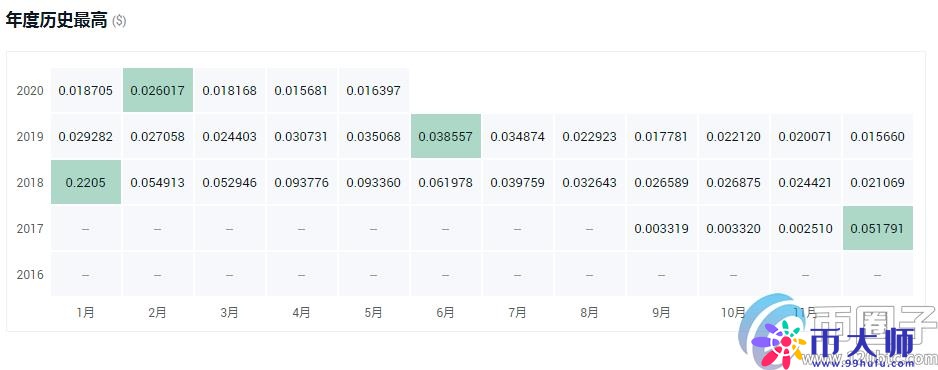Click the 2020 row label

pyautogui.click(x=30, y=91)
